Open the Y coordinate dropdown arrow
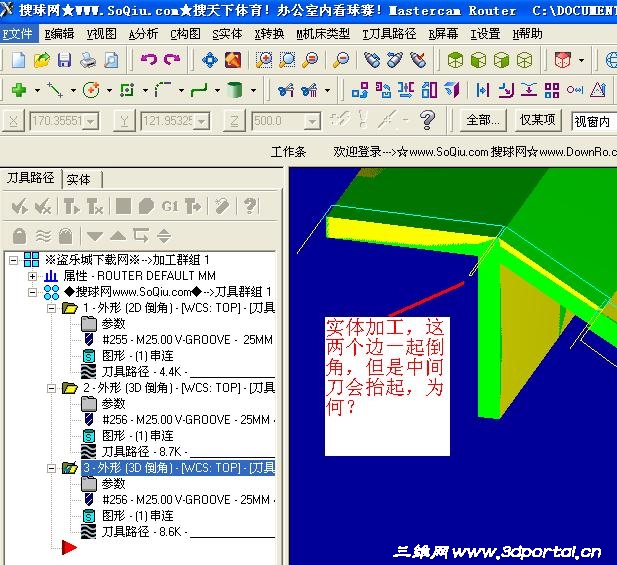Screen dimensions: 617x565 point(202,121)
